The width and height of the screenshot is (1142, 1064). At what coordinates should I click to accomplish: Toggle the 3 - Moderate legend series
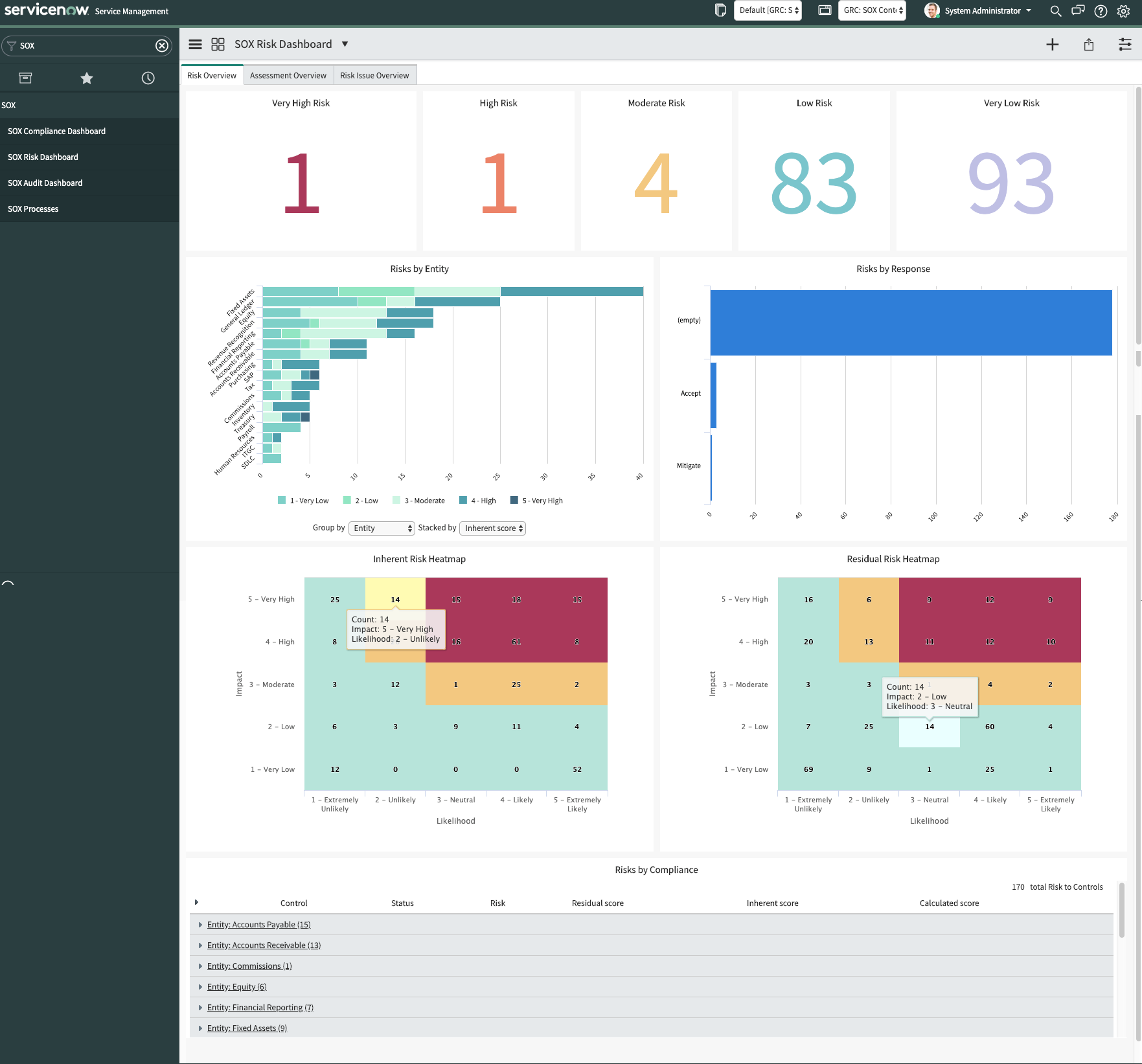[x=418, y=501]
